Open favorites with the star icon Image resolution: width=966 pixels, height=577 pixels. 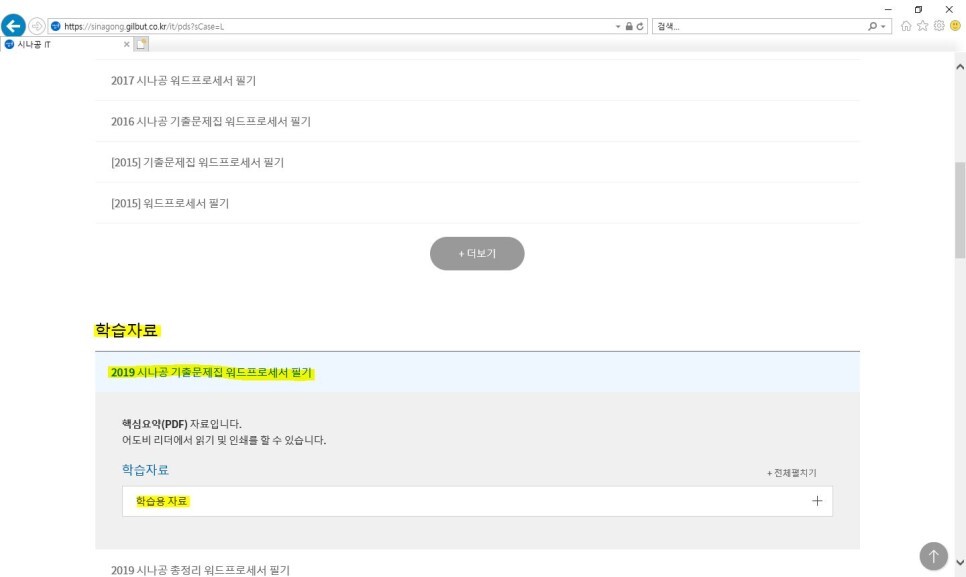tap(922, 26)
